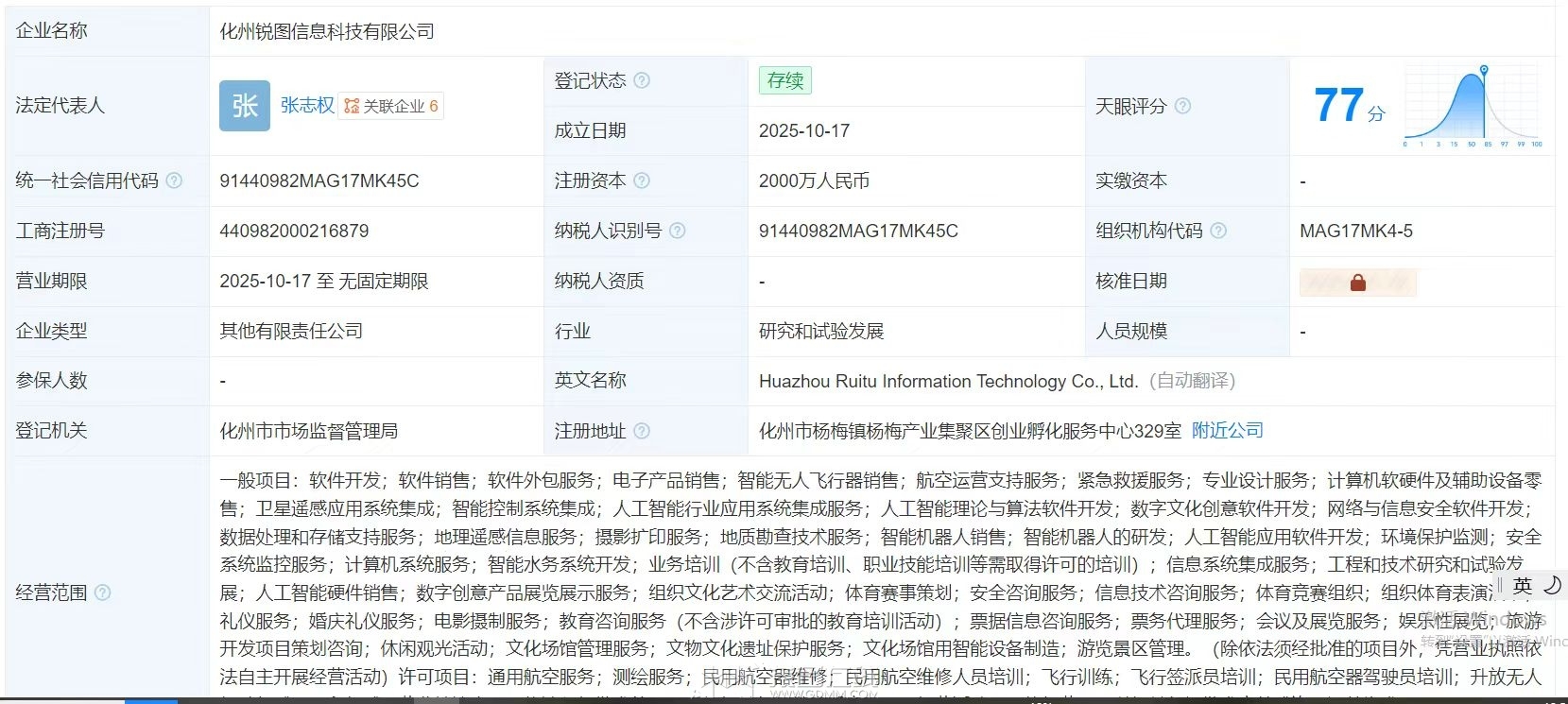Click the unified credit code 91440982MAG17MK45C

[x=319, y=180]
